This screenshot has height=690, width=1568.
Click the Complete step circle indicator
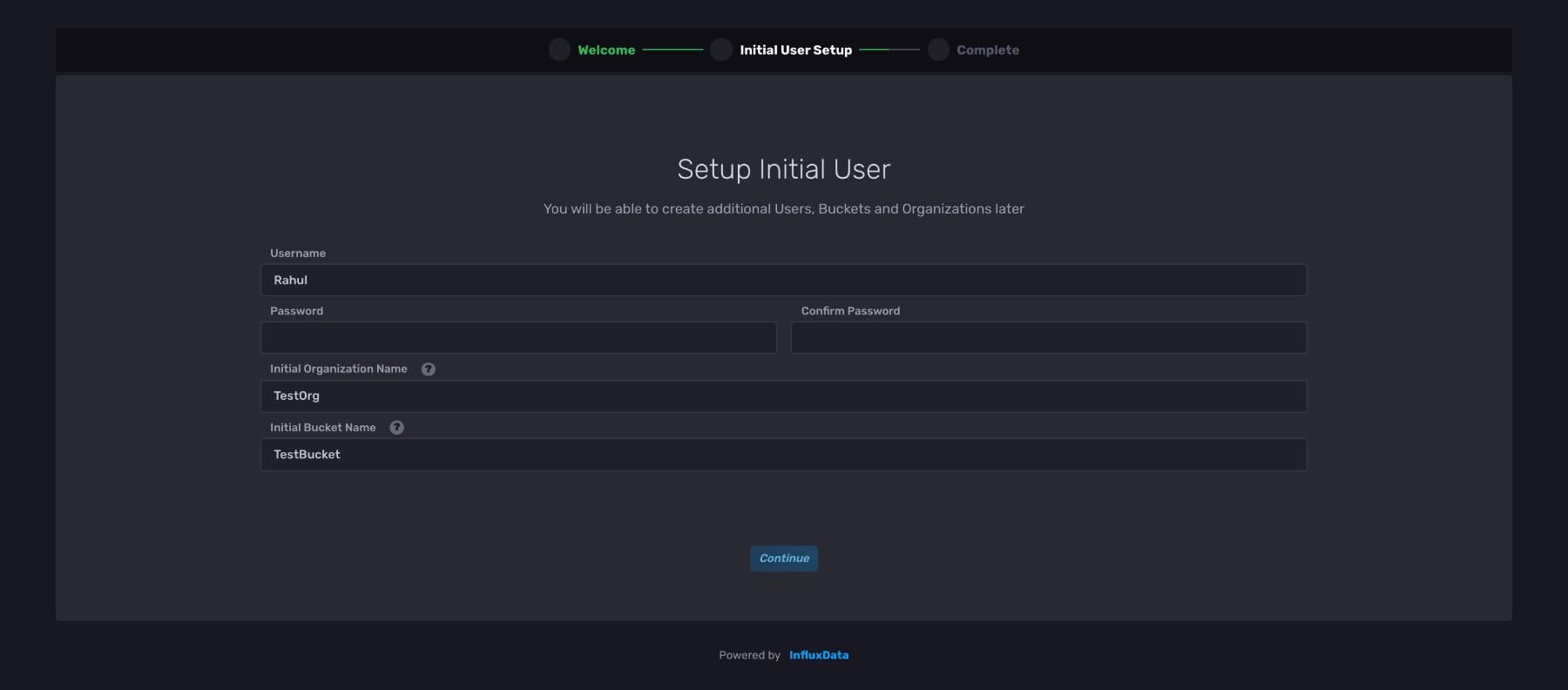(x=938, y=50)
